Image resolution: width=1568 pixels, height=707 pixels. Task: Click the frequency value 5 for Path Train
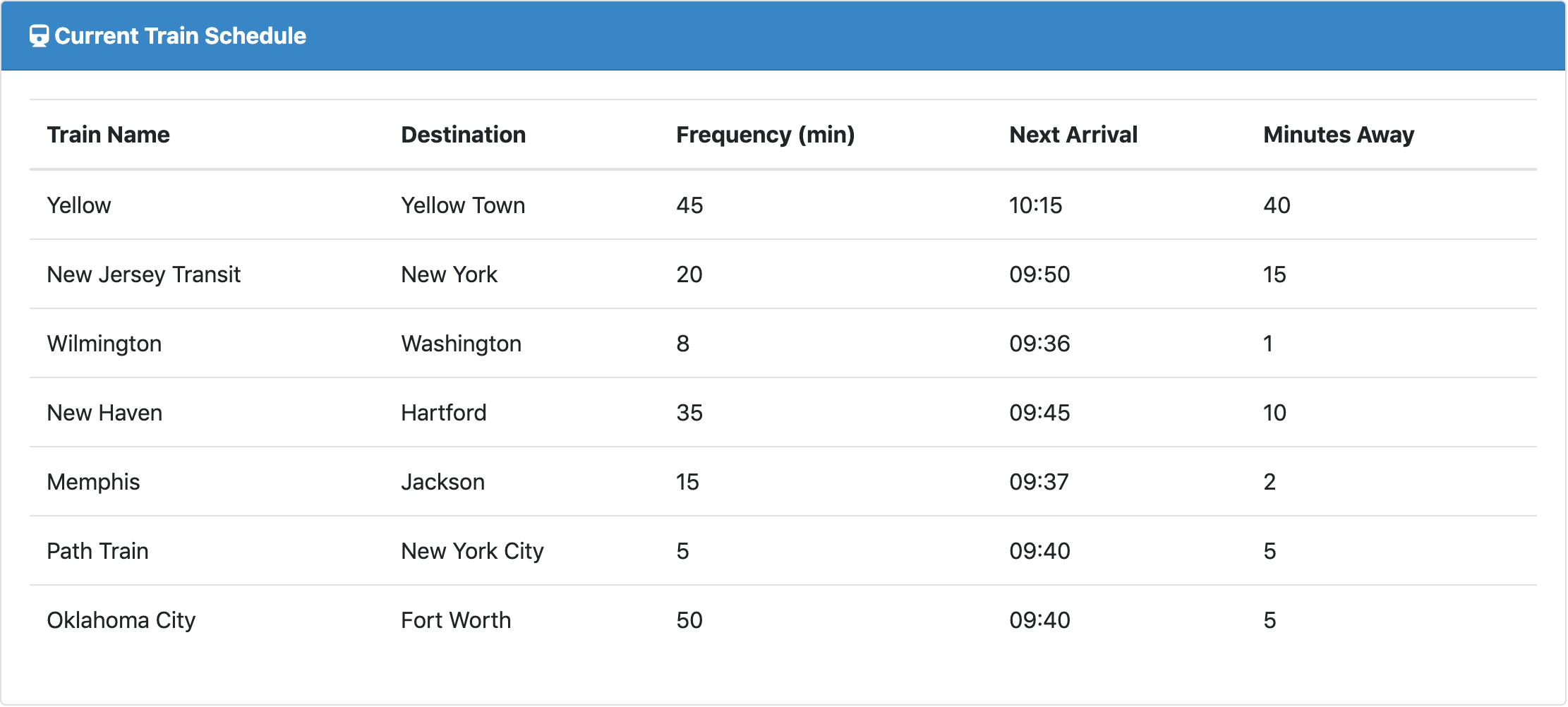(x=682, y=551)
